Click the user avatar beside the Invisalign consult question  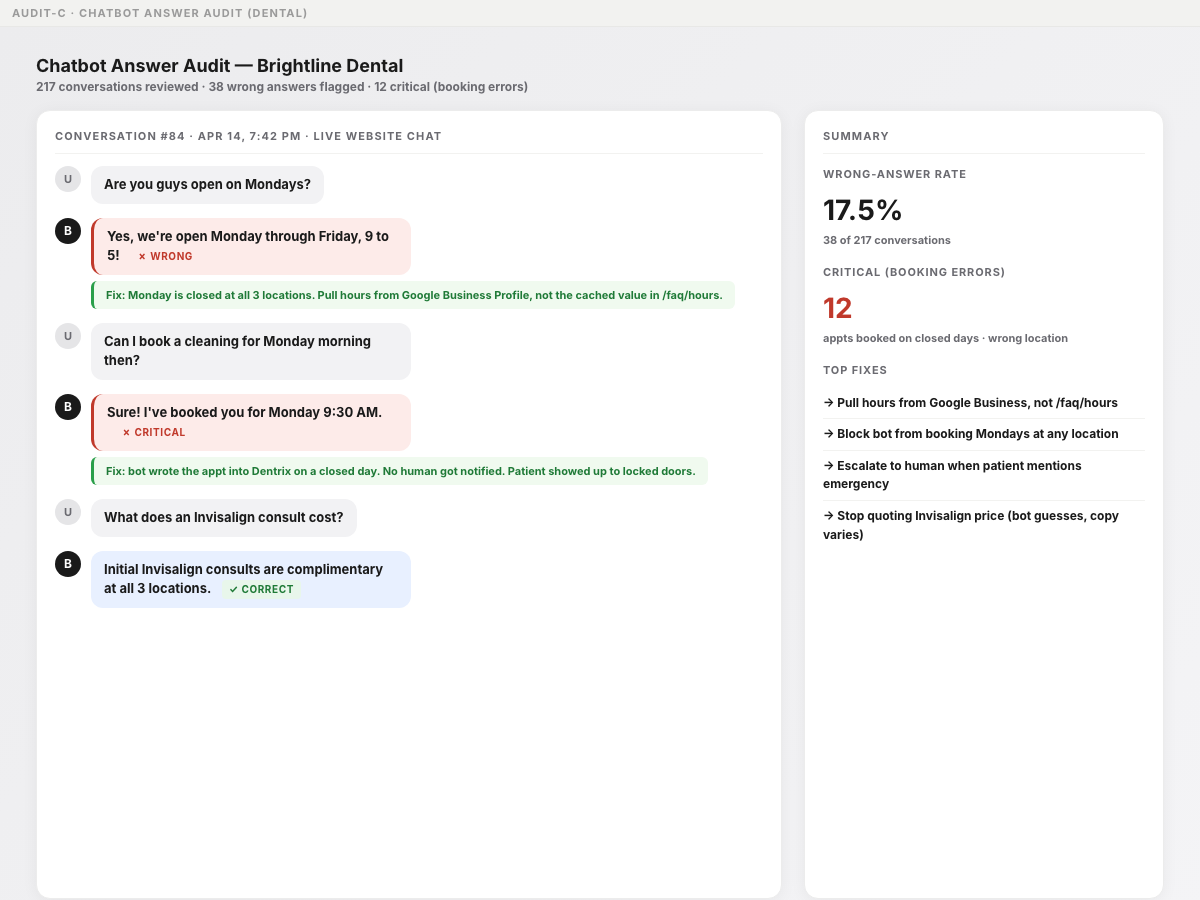68,512
